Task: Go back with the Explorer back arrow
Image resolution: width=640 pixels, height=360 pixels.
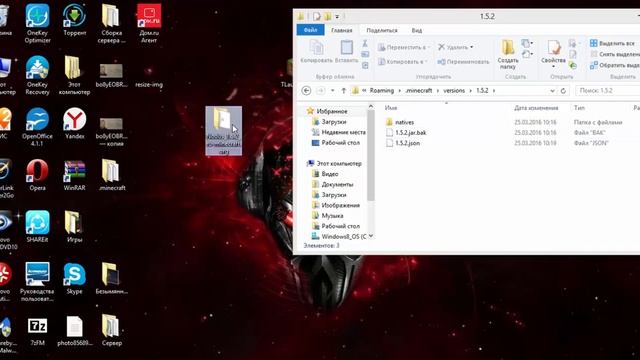Action: 306,91
